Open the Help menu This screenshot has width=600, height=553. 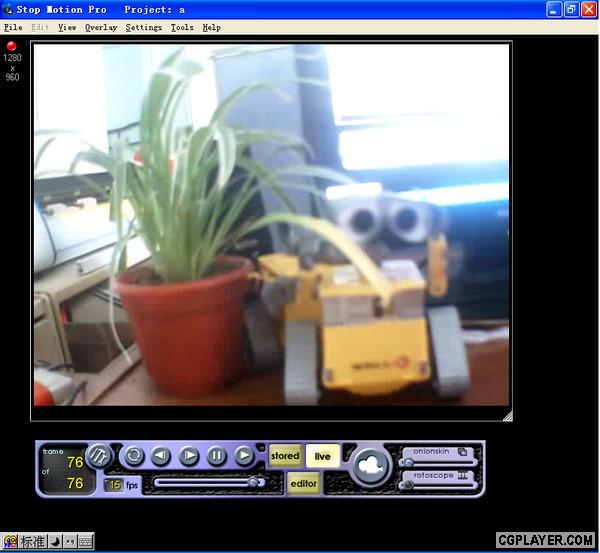(x=212, y=28)
